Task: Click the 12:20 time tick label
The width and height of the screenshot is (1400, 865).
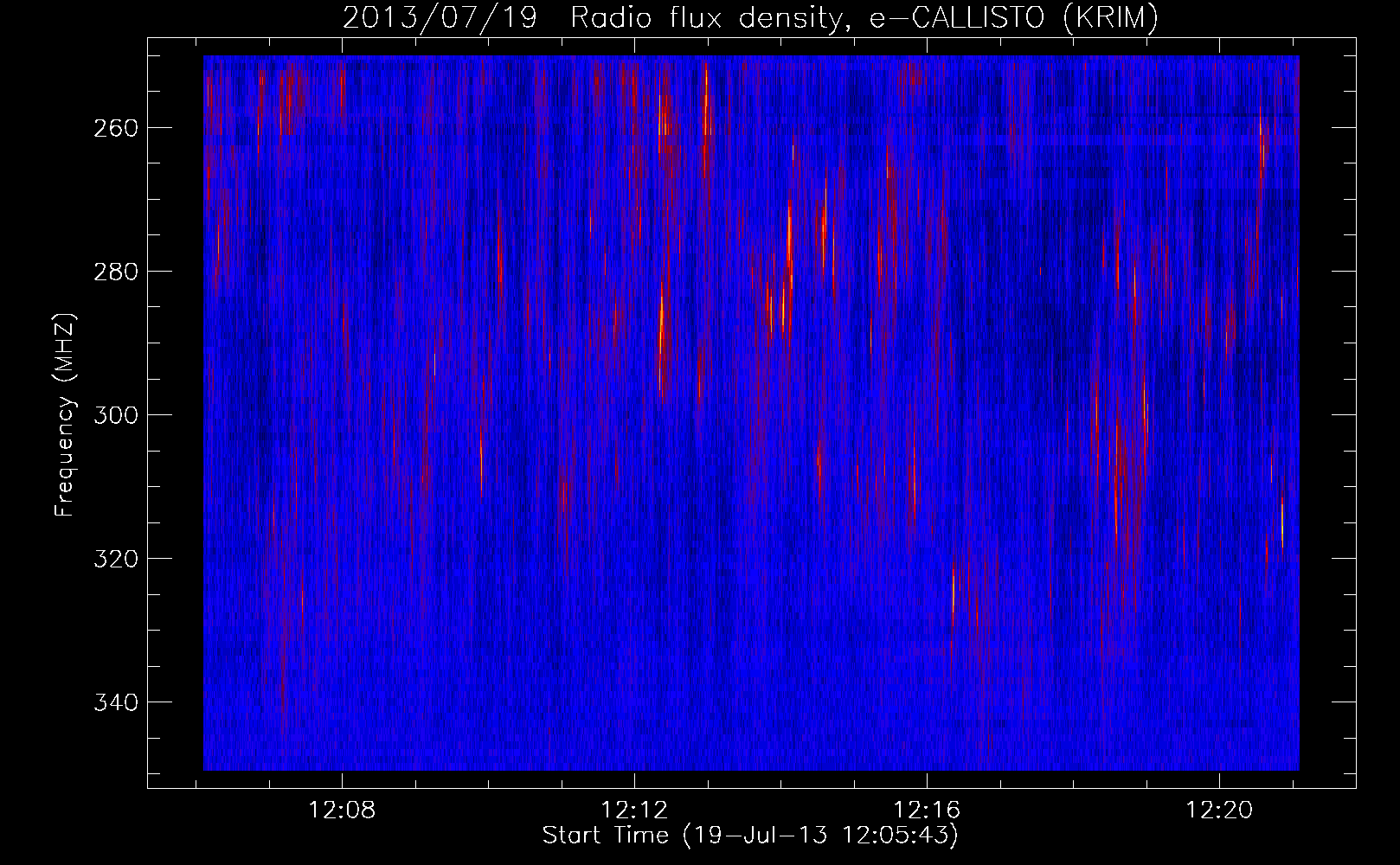Action: click(1220, 811)
